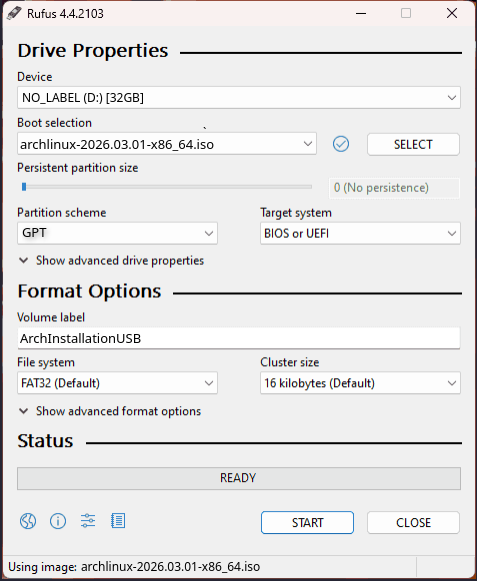Click the SELECT button
477x581 pixels.
pos(413,145)
